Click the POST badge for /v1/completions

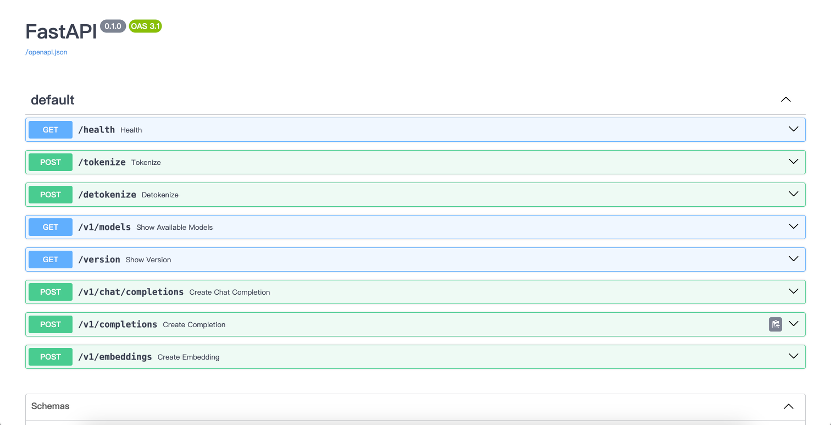point(50,324)
